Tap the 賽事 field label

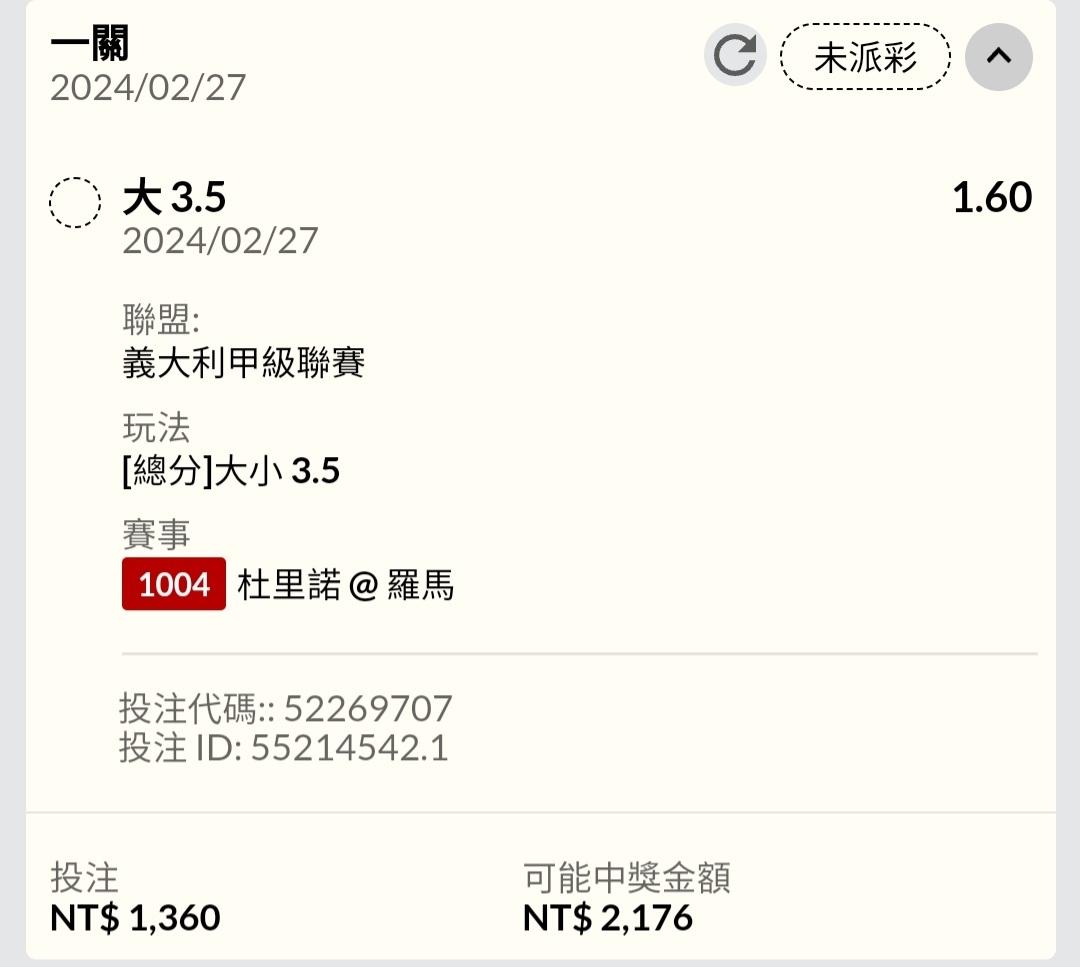tap(156, 535)
